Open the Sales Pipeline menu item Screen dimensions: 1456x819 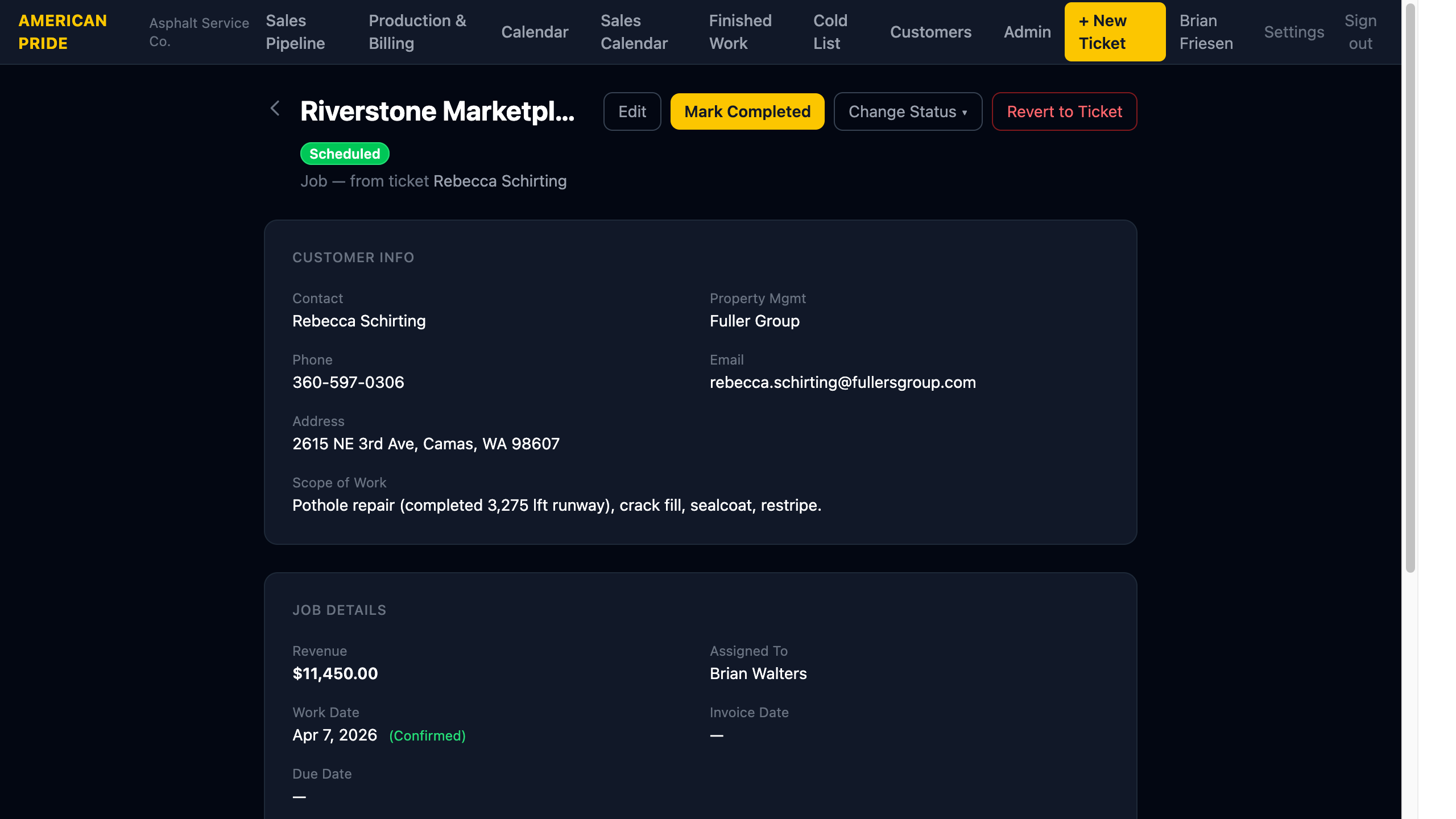point(295,32)
